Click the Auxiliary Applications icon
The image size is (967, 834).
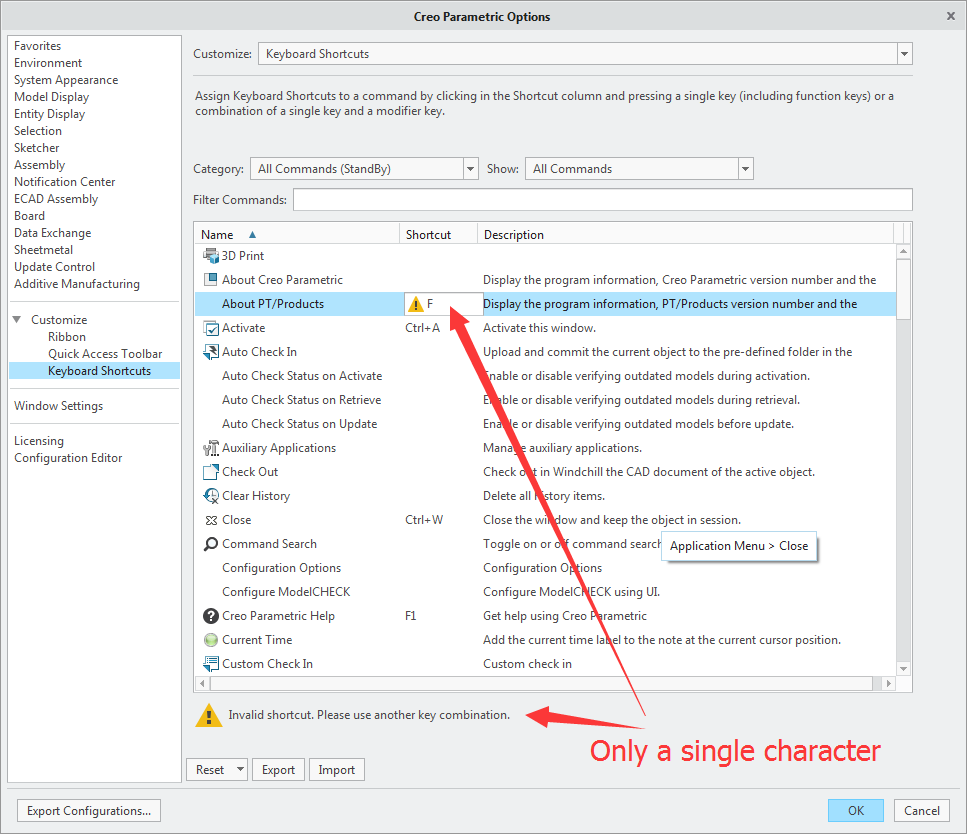coord(211,448)
